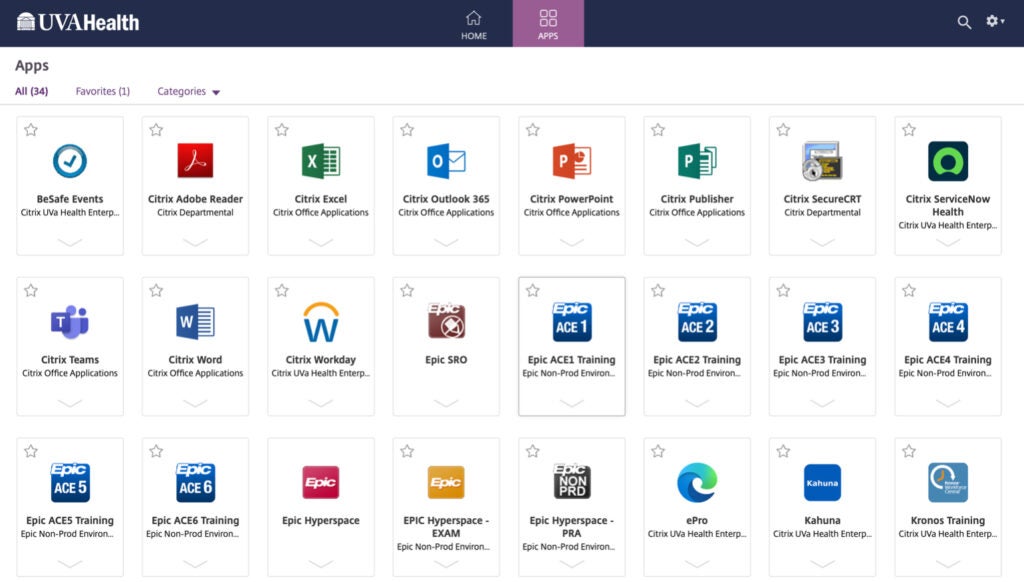Favorite Epic SRO with its star
Screen dimensions: 1024x582
[407, 290]
